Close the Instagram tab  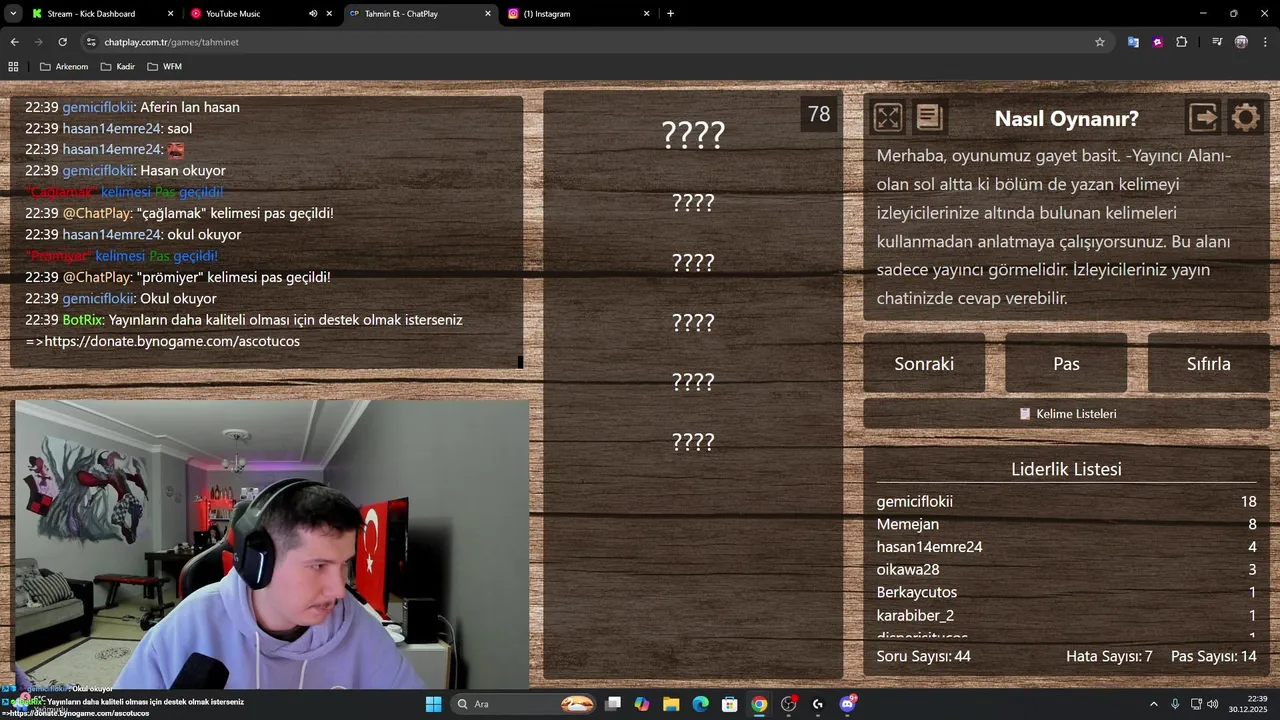646,14
